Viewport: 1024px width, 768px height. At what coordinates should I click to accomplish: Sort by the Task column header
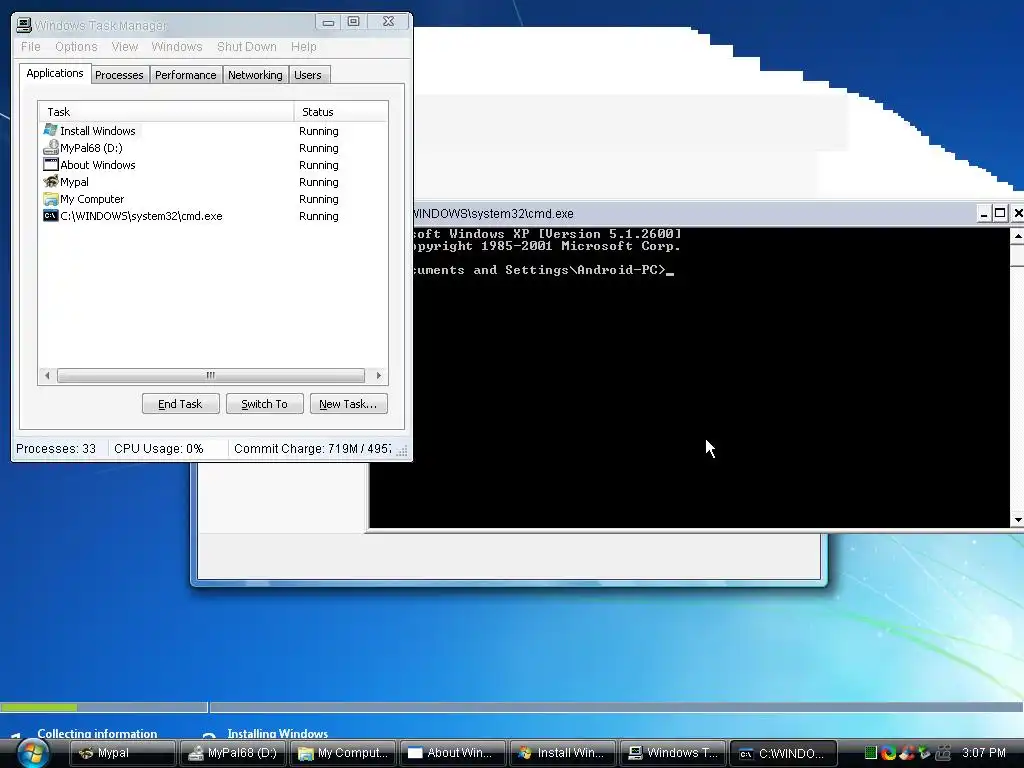[x=166, y=112]
